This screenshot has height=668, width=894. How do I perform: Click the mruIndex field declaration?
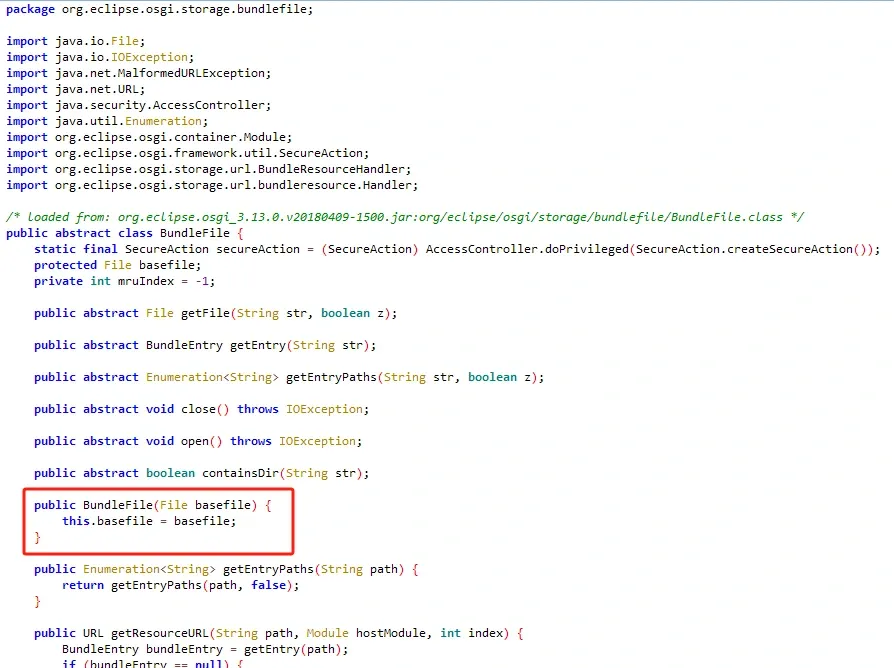(x=124, y=281)
